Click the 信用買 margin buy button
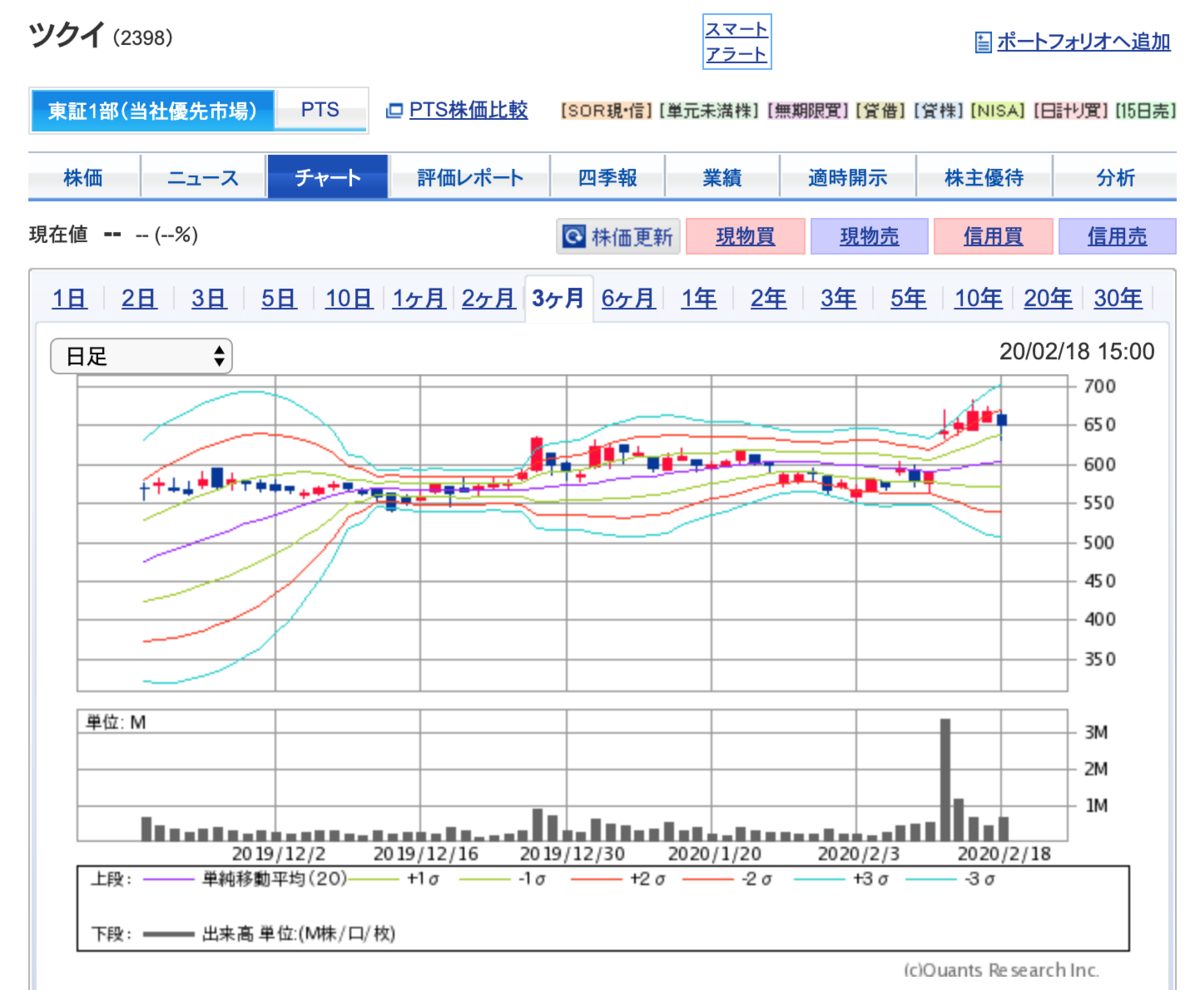Image resolution: width=1200 pixels, height=990 pixels. (x=993, y=237)
